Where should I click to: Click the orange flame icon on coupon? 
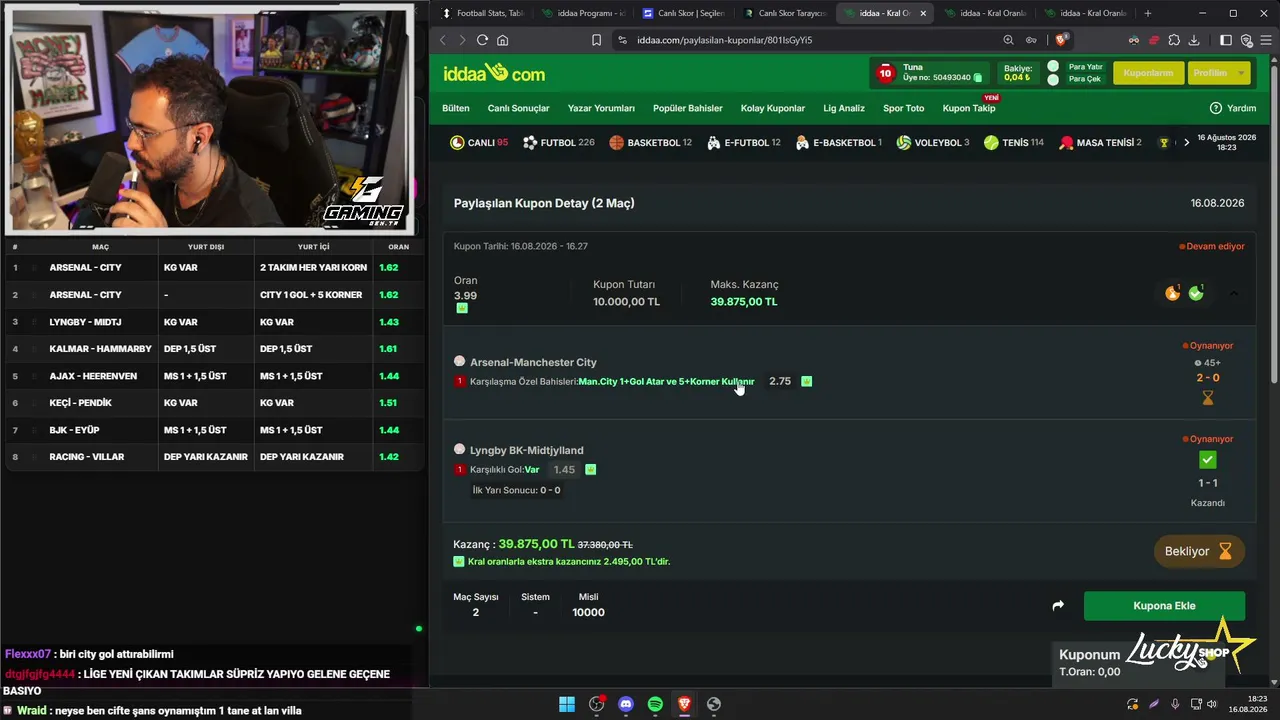(1172, 293)
